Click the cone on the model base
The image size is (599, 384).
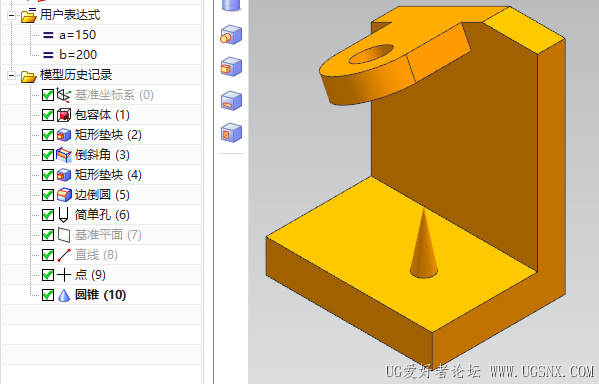pos(423,245)
